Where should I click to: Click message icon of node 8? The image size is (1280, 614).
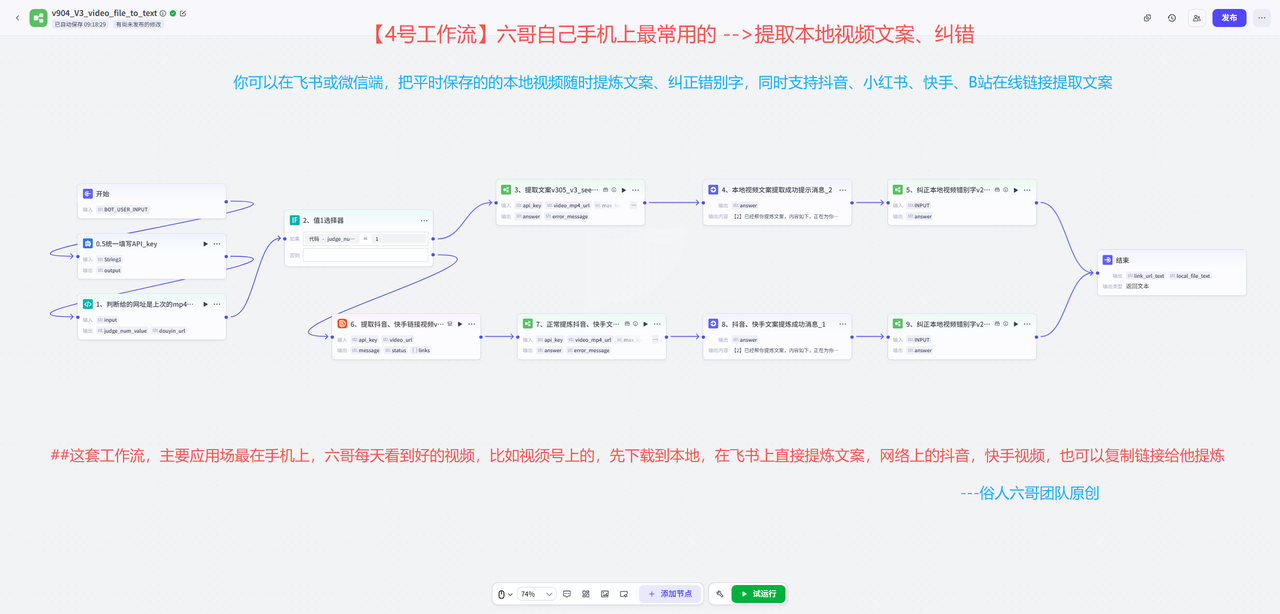713,324
